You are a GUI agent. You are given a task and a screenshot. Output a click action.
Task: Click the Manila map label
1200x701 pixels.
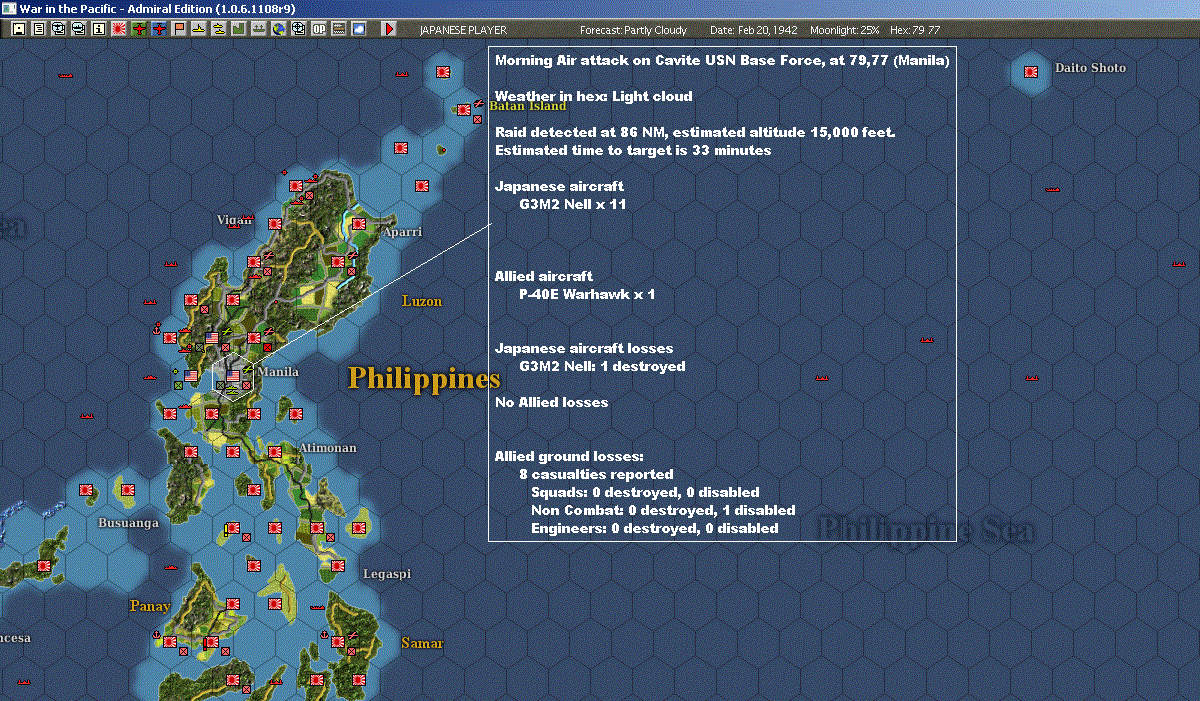279,372
